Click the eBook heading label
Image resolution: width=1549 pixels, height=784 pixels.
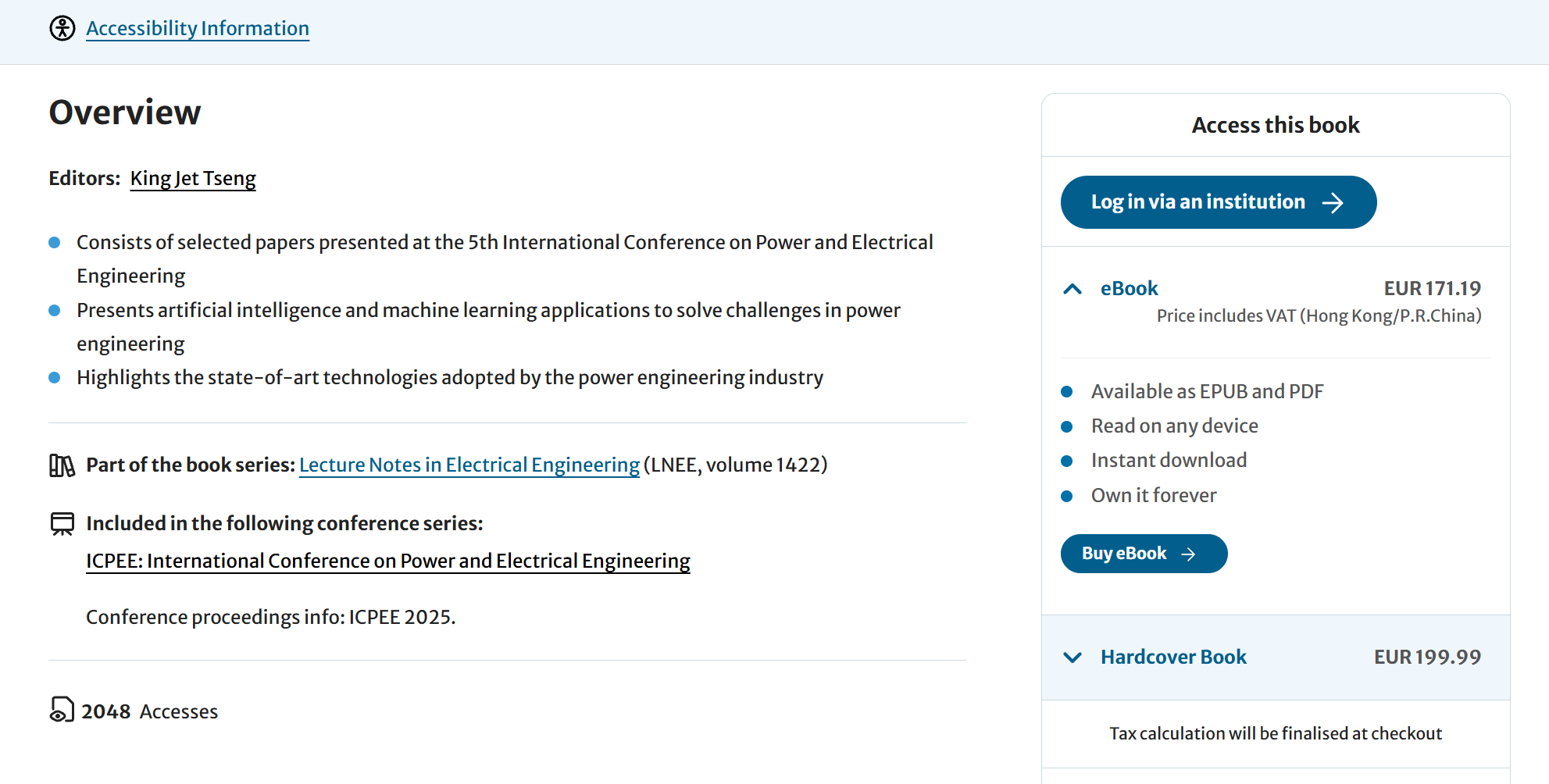coord(1129,289)
